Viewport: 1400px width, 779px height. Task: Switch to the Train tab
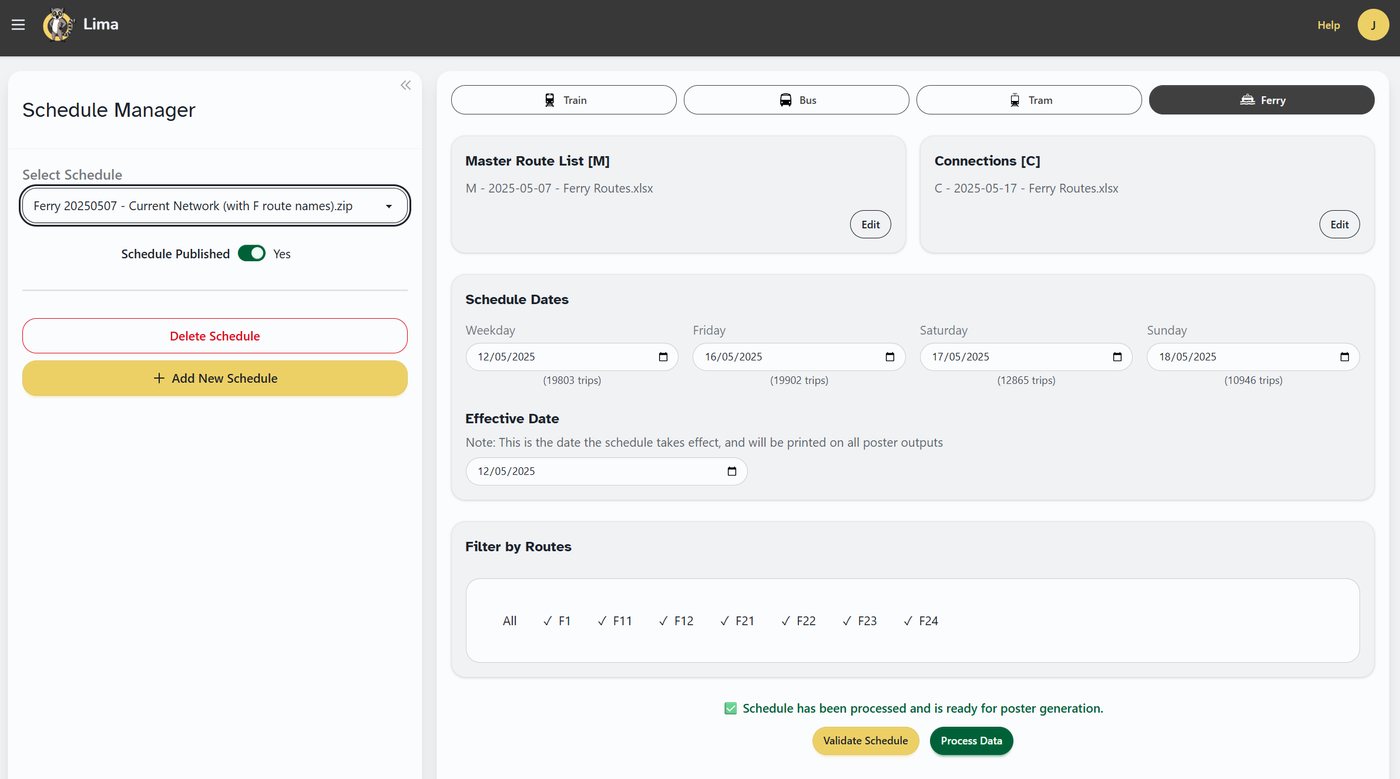point(564,100)
